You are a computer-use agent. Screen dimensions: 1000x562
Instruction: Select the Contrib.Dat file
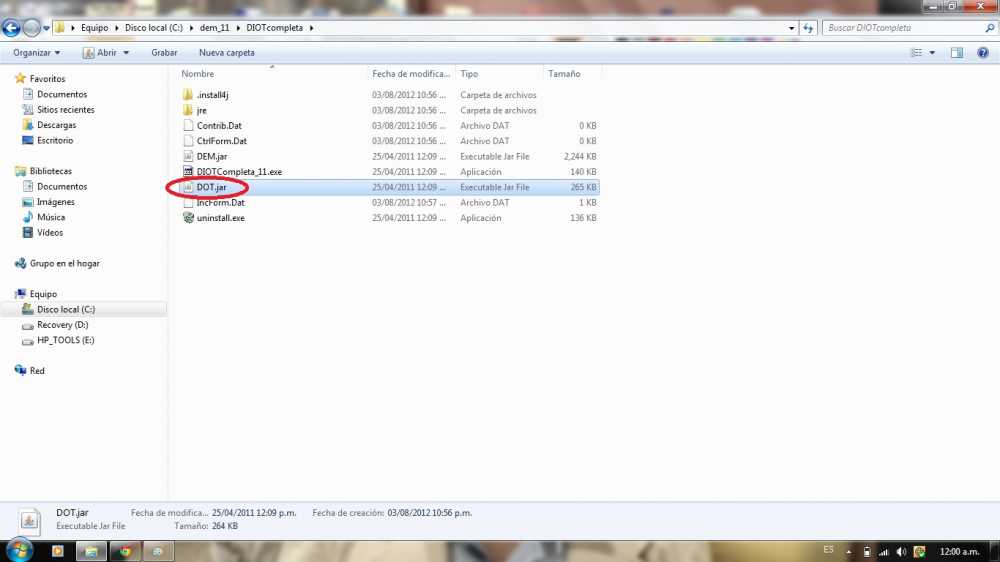coord(219,126)
